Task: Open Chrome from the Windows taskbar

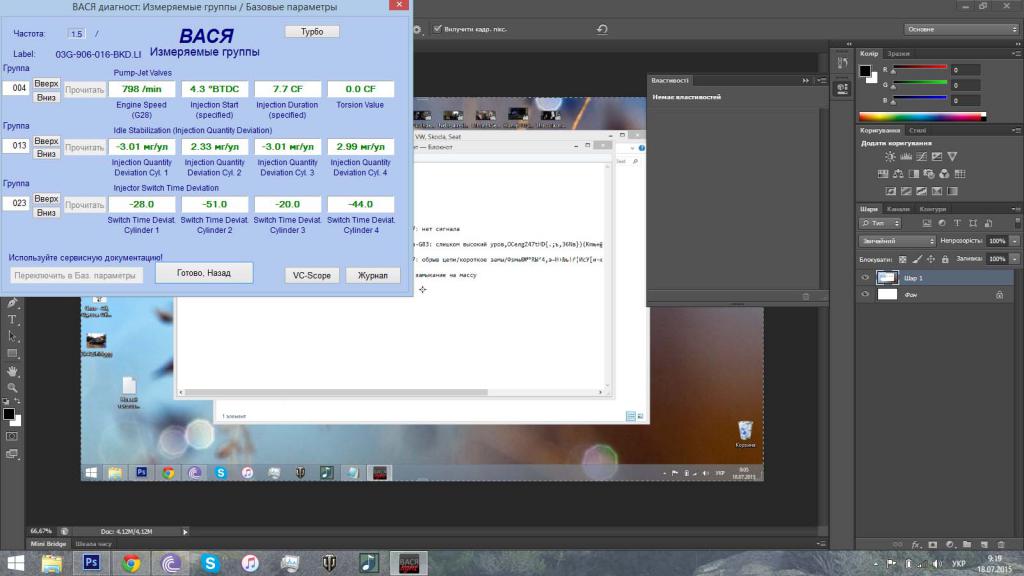Action: 131,563
